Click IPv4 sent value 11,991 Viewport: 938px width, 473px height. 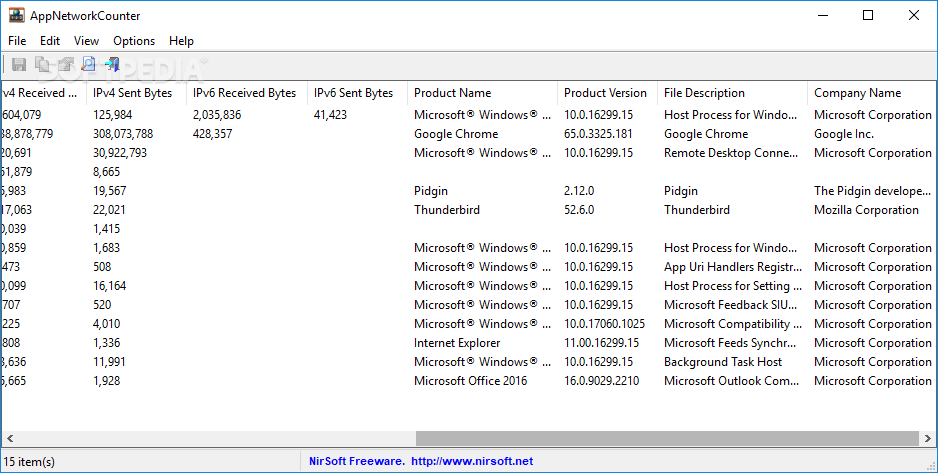coord(109,362)
